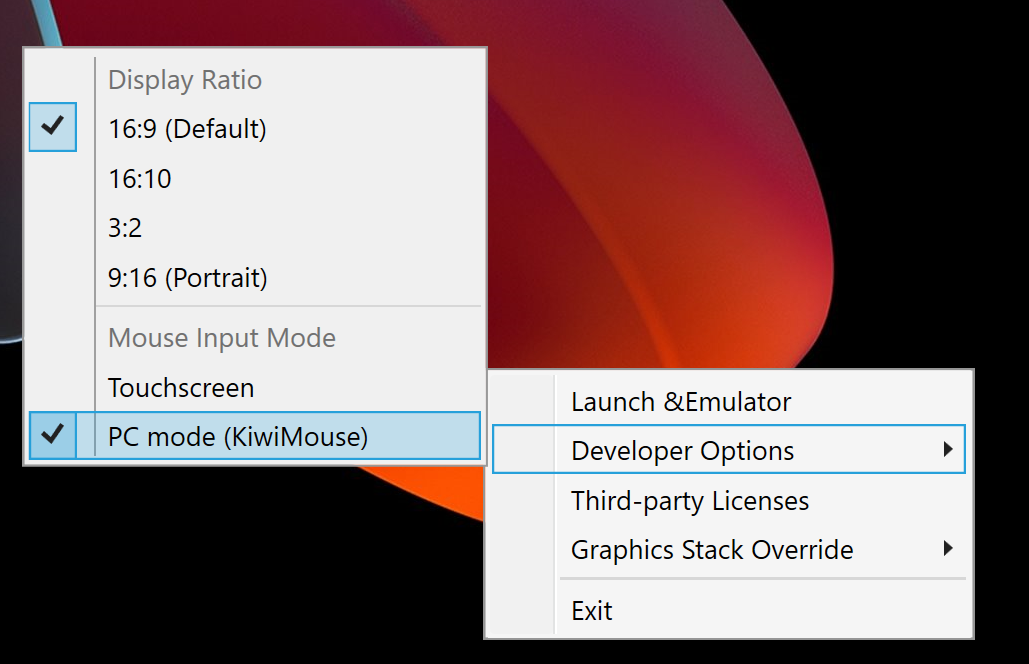Click the Mouse Input Mode header
The image size is (1029, 664).
(221, 338)
